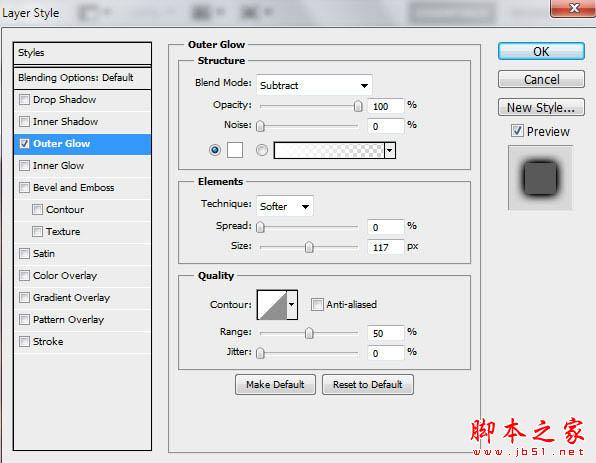Enable the Anti-aliased checkbox
The width and height of the screenshot is (596, 463).
pos(317,304)
